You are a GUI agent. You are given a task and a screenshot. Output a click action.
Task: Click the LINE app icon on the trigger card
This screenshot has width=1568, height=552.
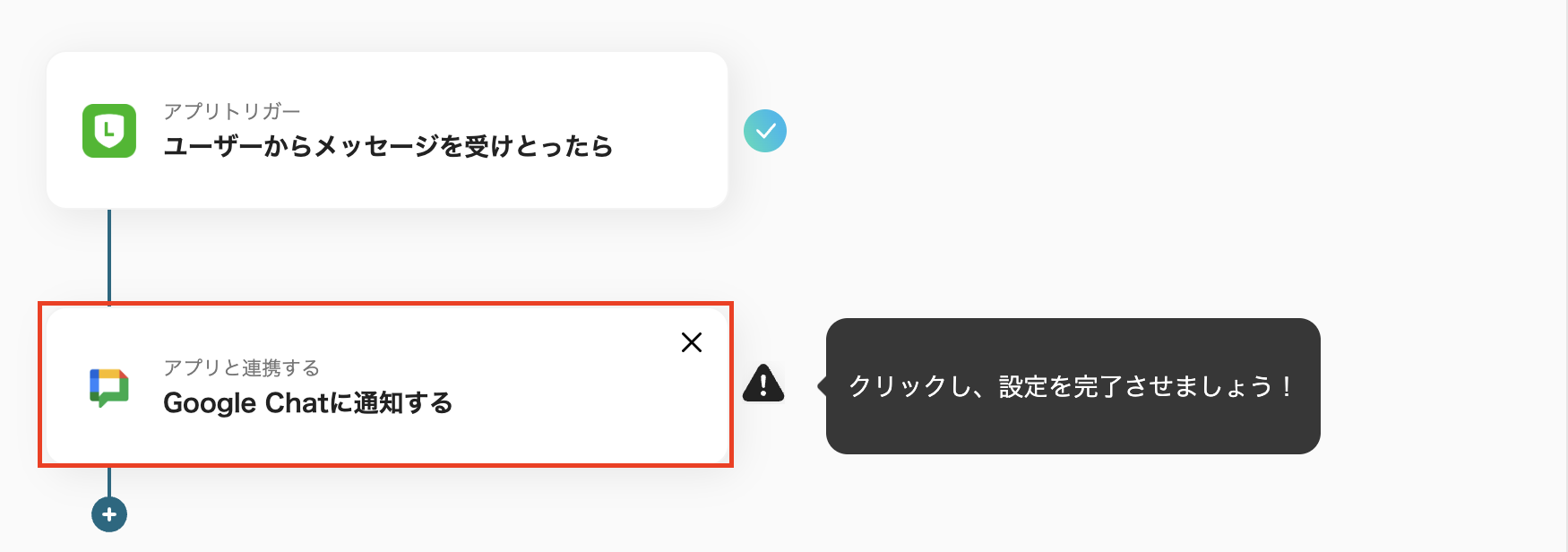(108, 131)
